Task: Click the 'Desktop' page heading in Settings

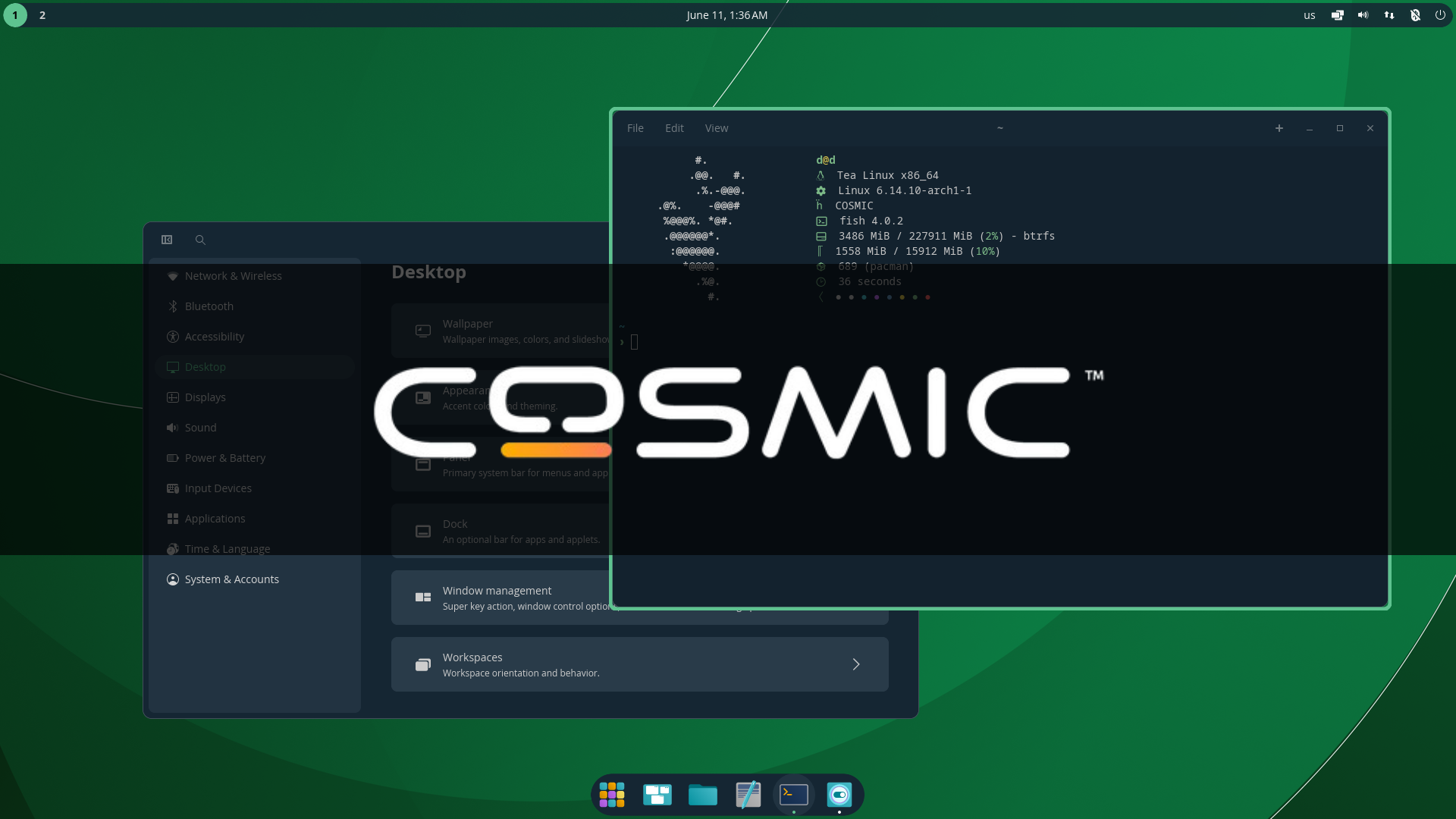Action: (428, 272)
